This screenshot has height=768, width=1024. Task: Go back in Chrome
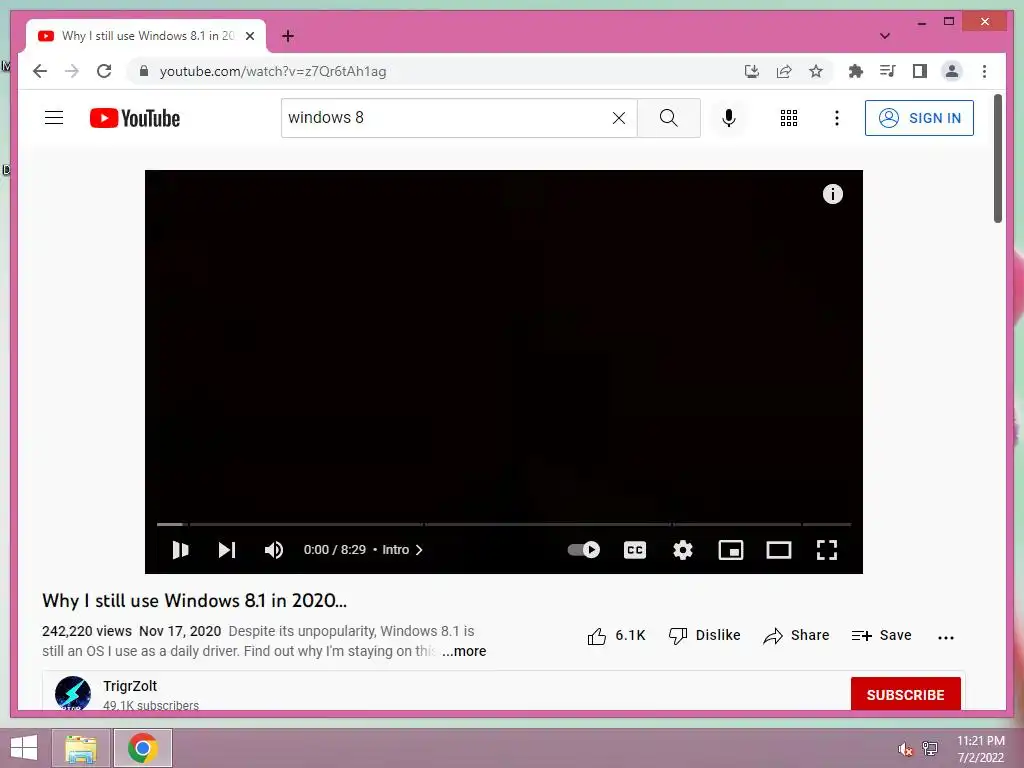pos(40,71)
